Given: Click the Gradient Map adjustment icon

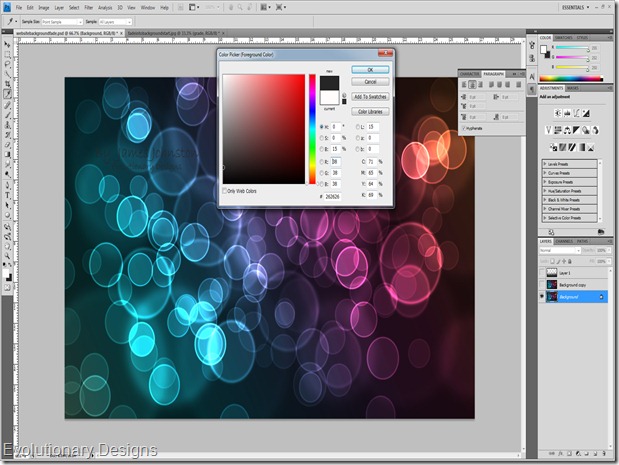Looking at the screenshot, I should 581,147.
